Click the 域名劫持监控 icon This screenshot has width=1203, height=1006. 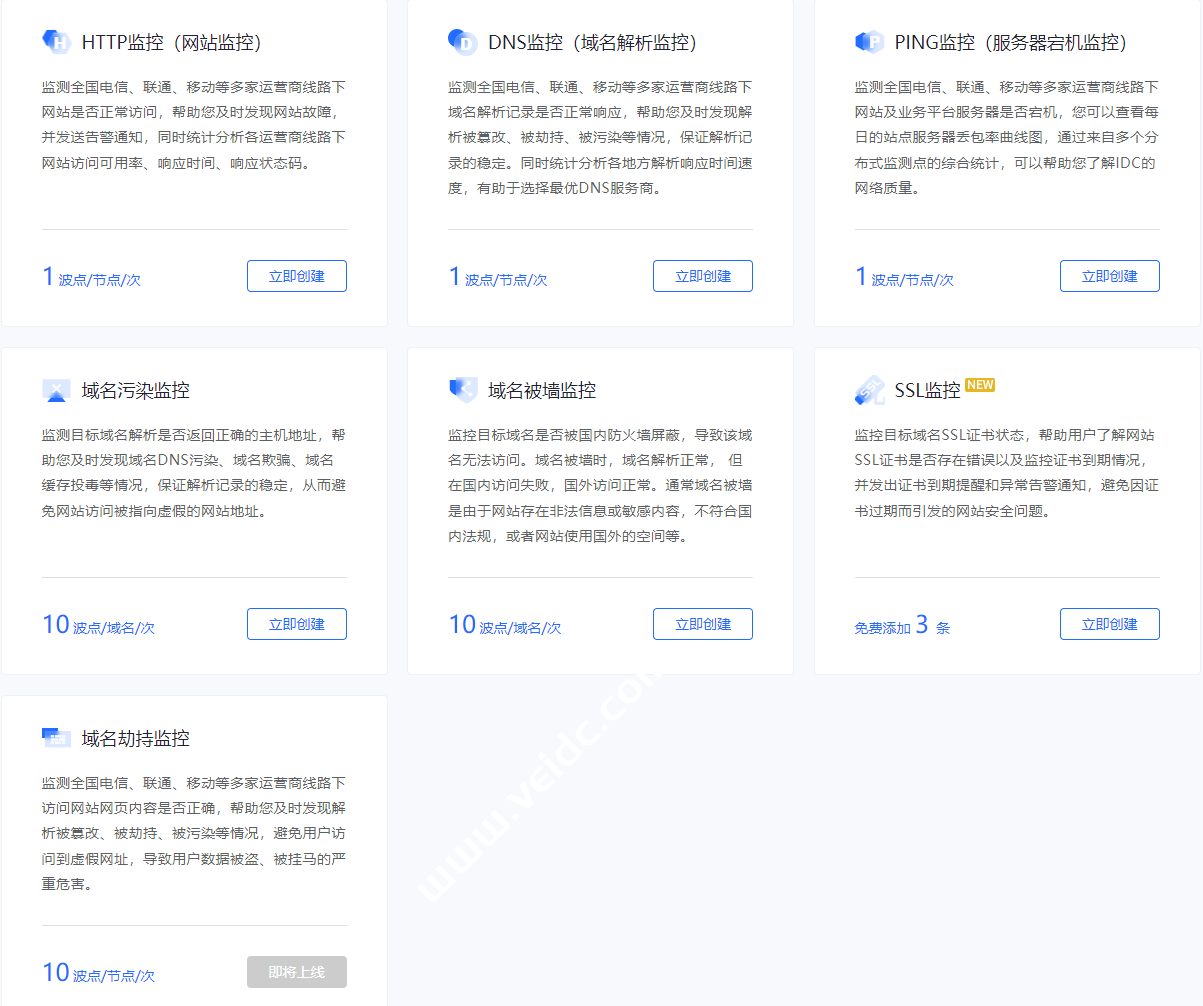(57, 738)
